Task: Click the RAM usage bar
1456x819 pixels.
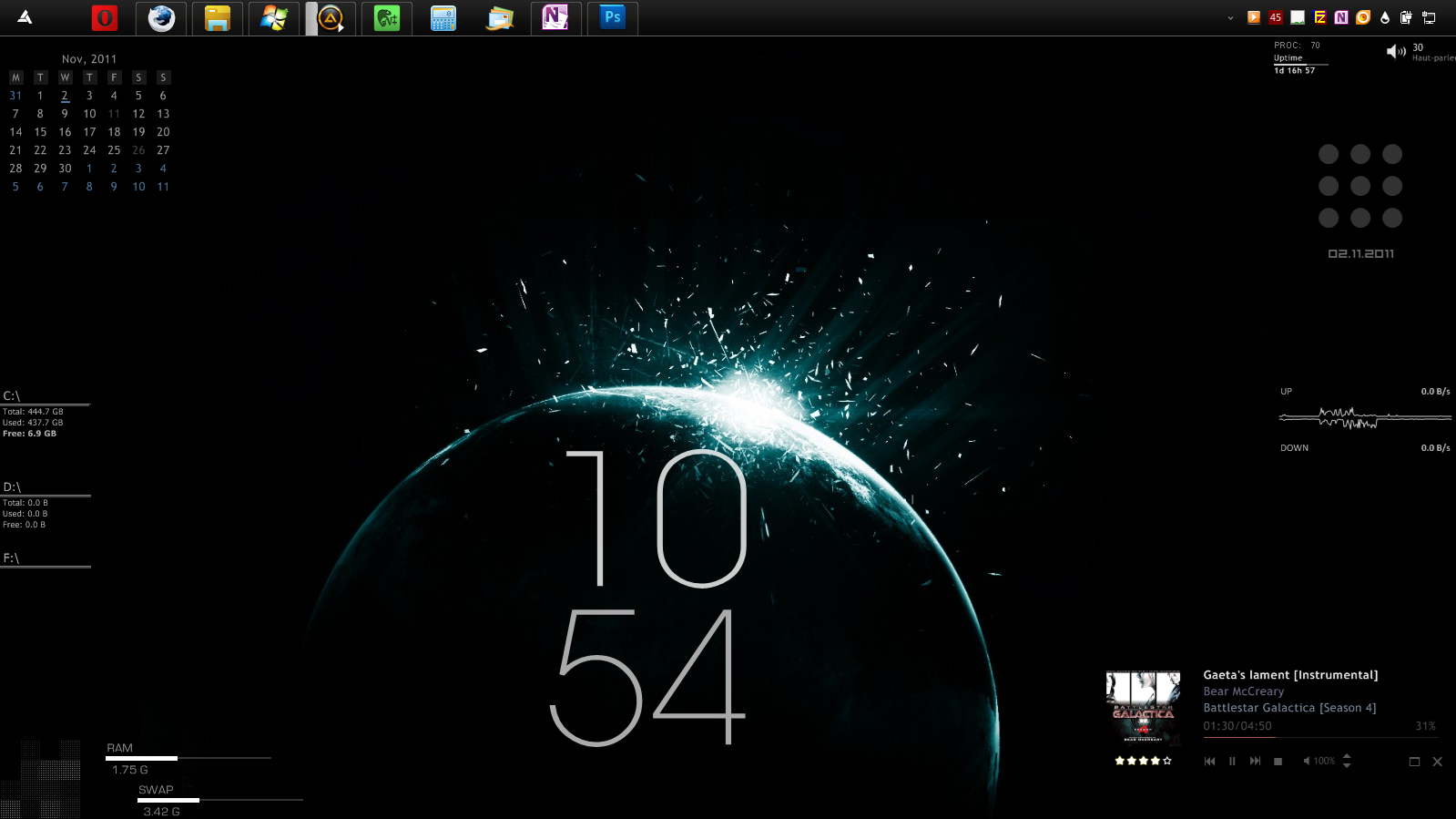Action: 188,758
